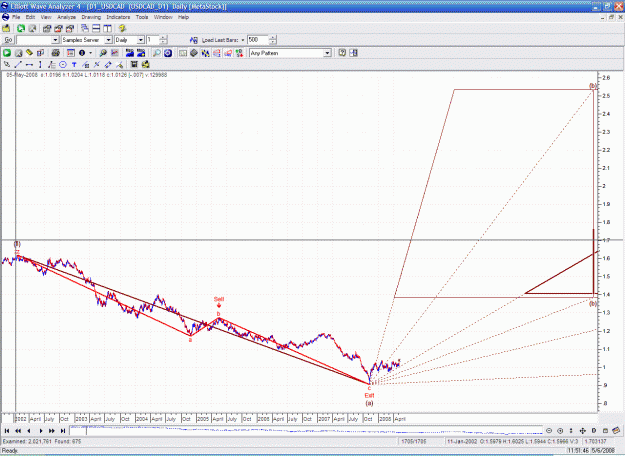625x456 pixels.
Task: Click the Load Last Bars label dropdown arrow
Action: pyautogui.click(x=243, y=40)
